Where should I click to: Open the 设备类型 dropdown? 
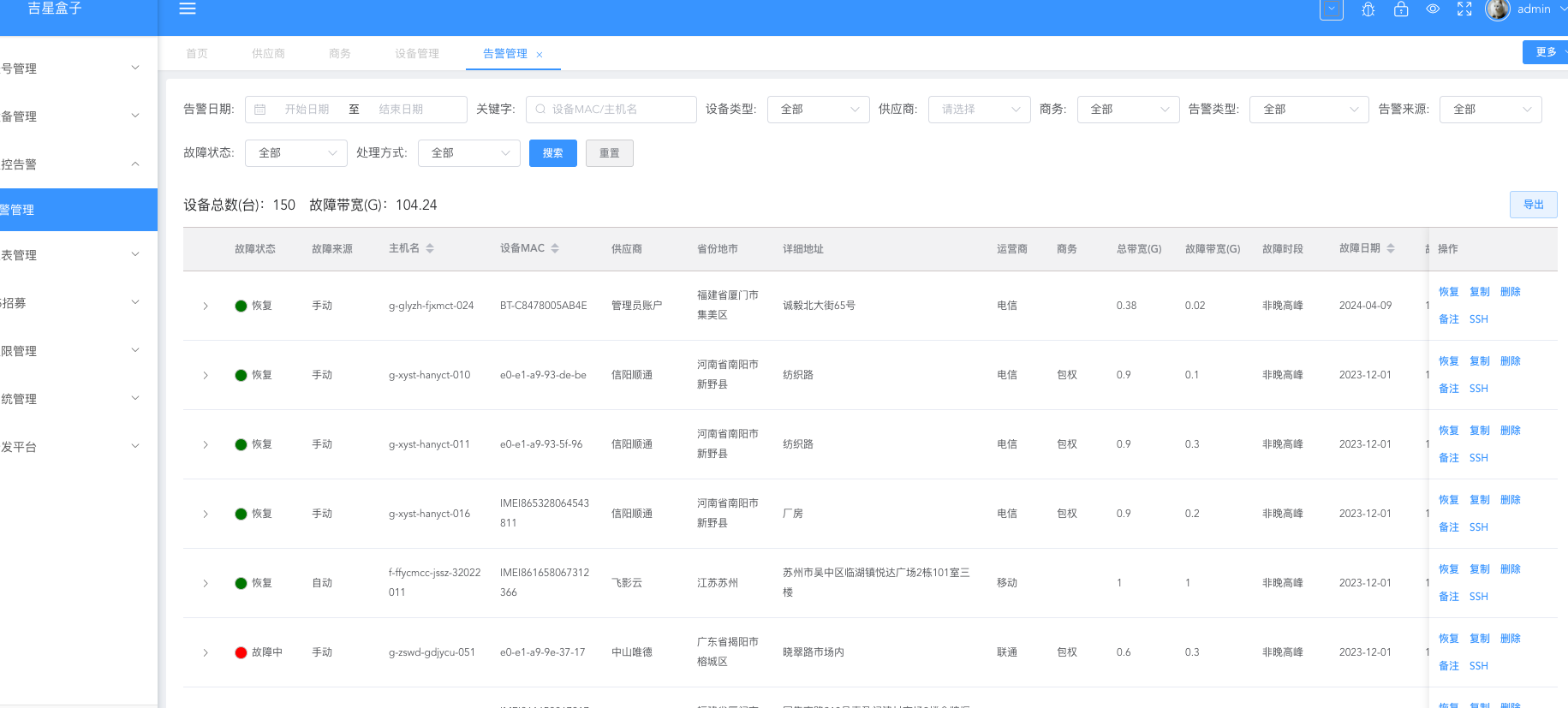tap(819, 110)
